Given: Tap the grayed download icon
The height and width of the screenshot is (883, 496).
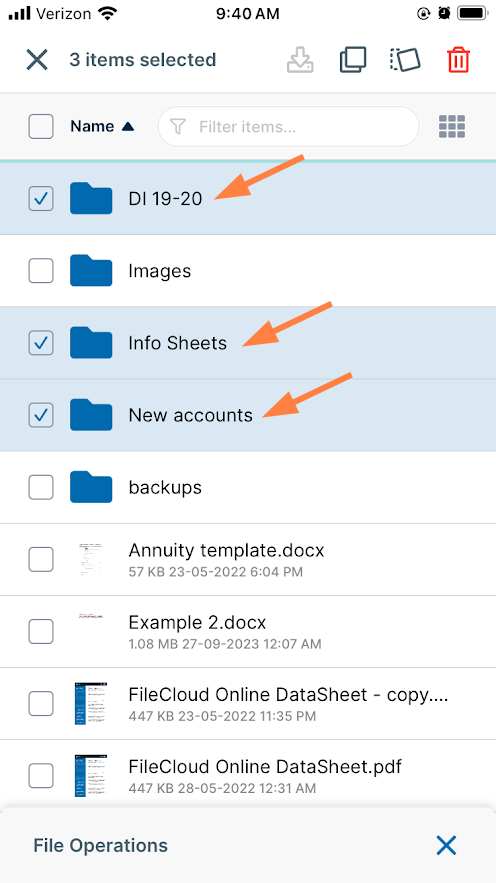Looking at the screenshot, I should coord(300,60).
